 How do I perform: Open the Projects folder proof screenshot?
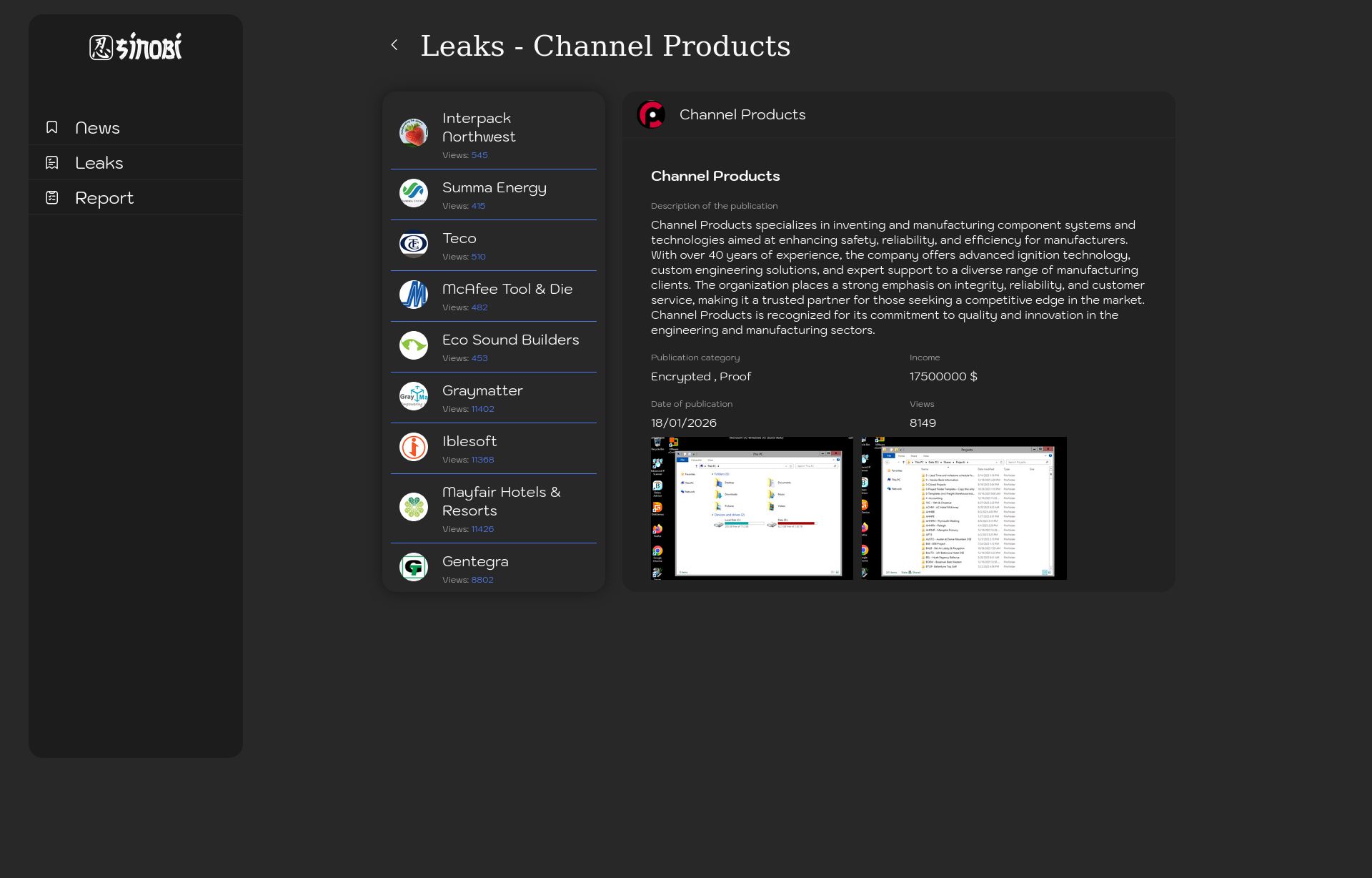[963, 508]
